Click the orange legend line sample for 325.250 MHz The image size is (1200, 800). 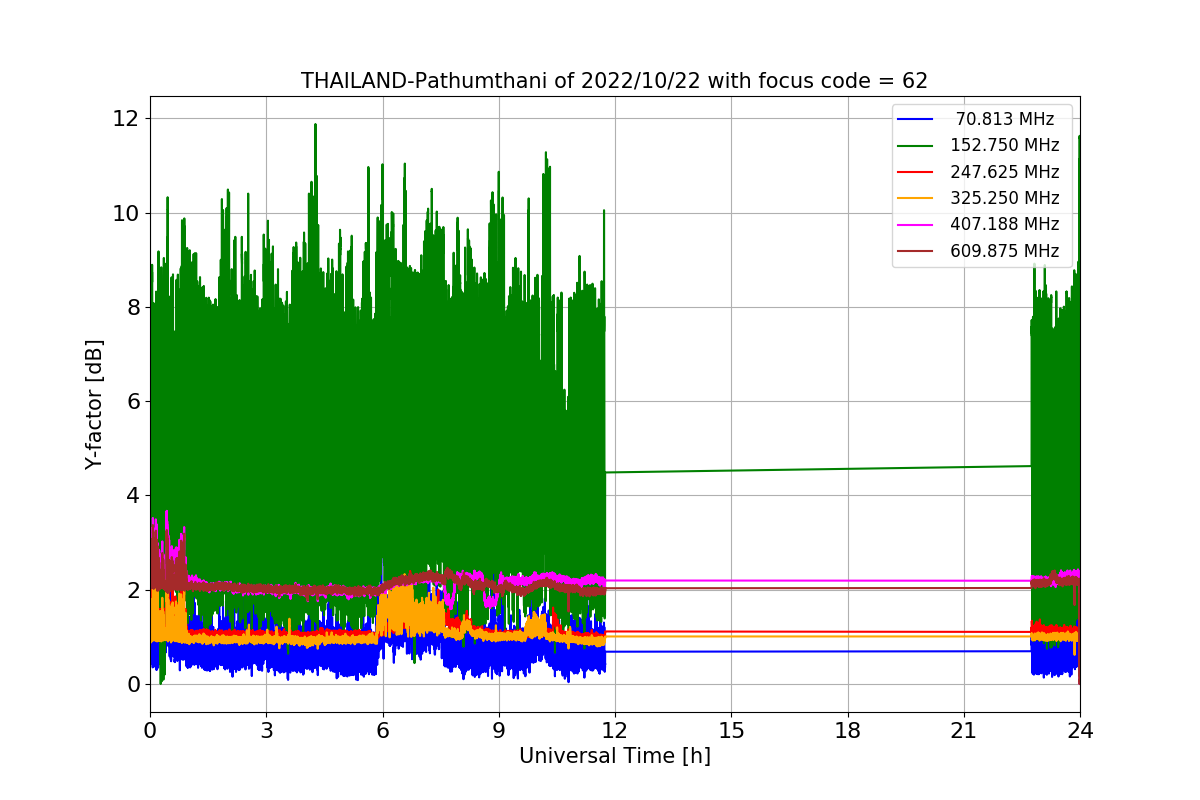tap(915, 199)
